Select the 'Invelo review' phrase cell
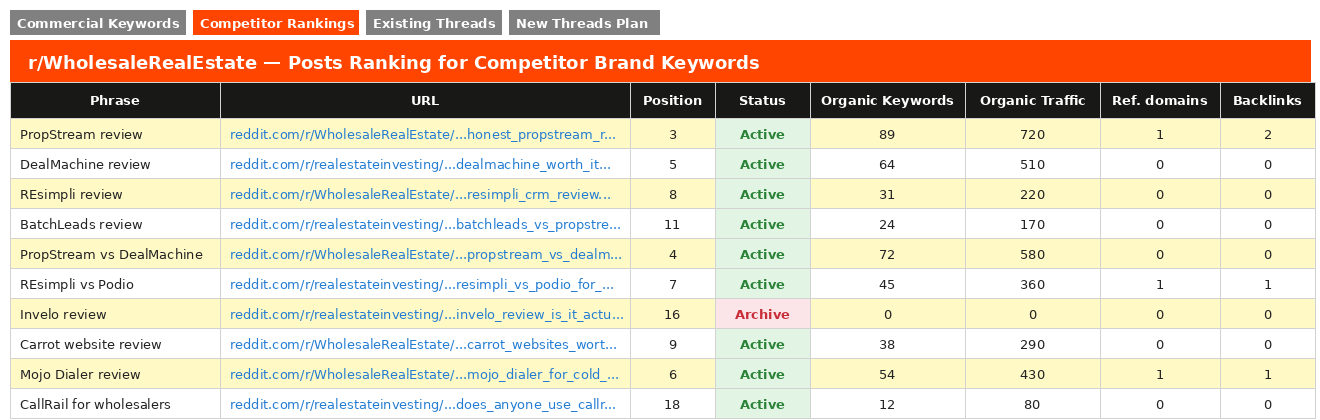Screen dimensions: 1320x420 coord(115,314)
